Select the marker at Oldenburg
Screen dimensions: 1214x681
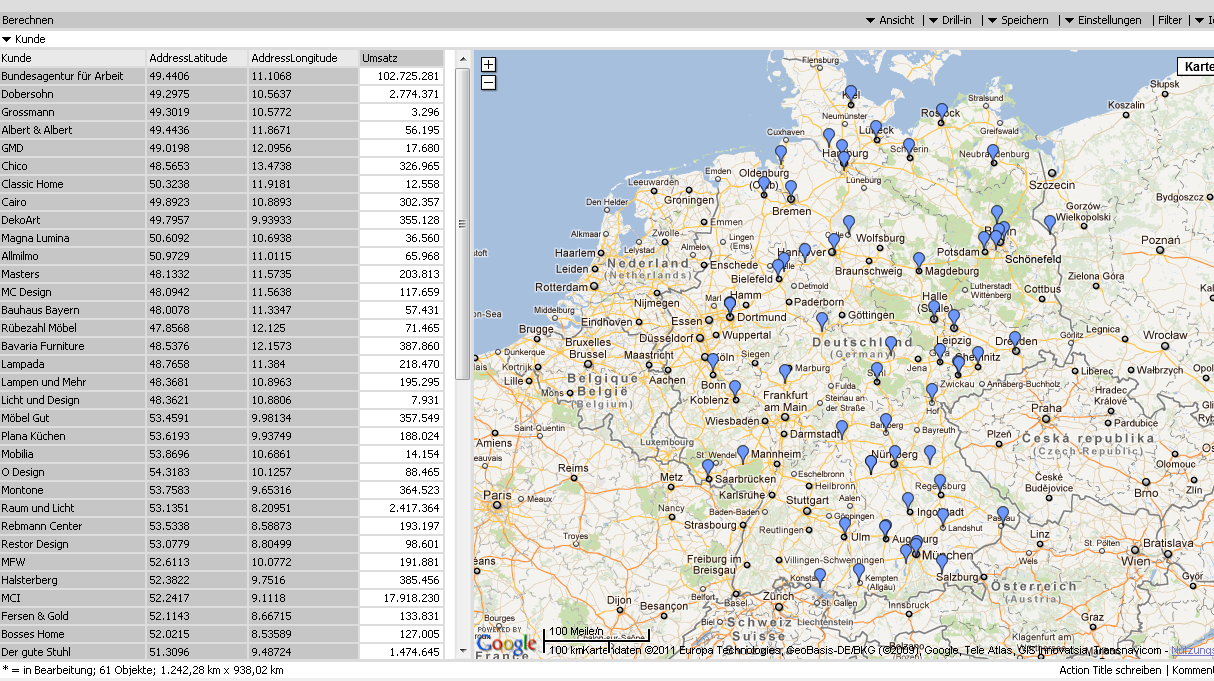tap(764, 185)
